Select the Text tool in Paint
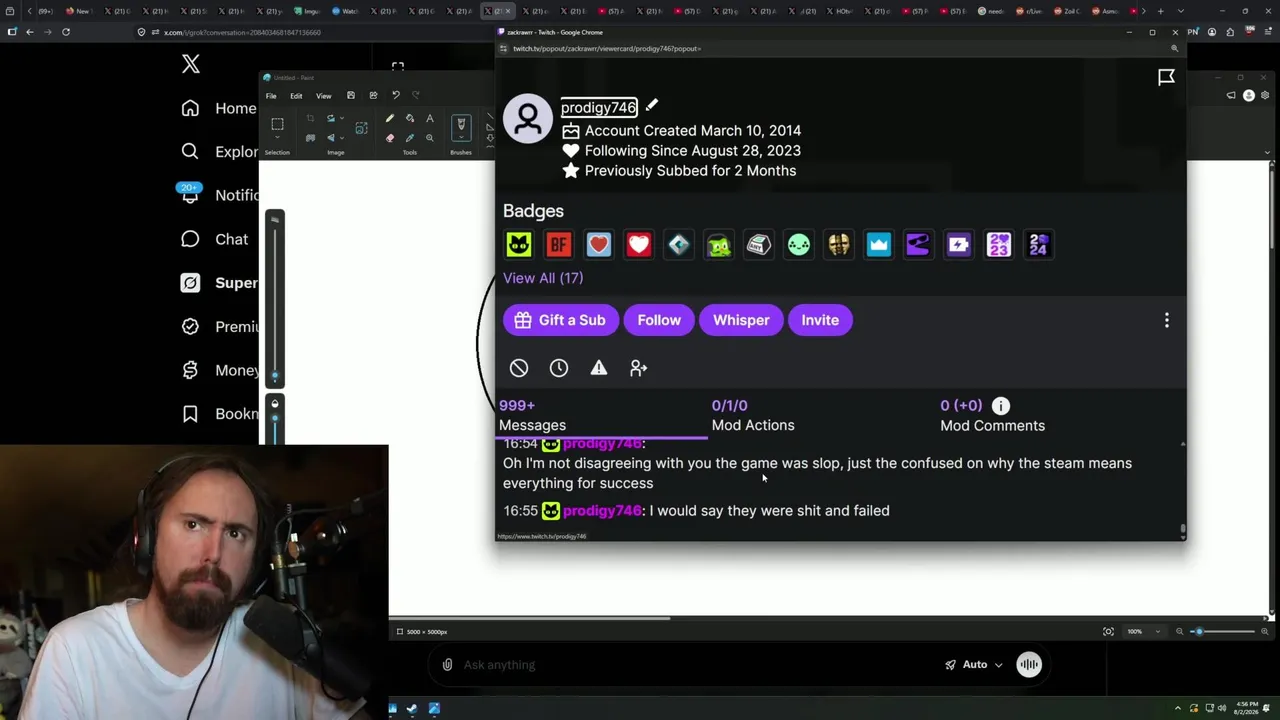Image resolution: width=1280 pixels, height=720 pixels. coord(430,119)
